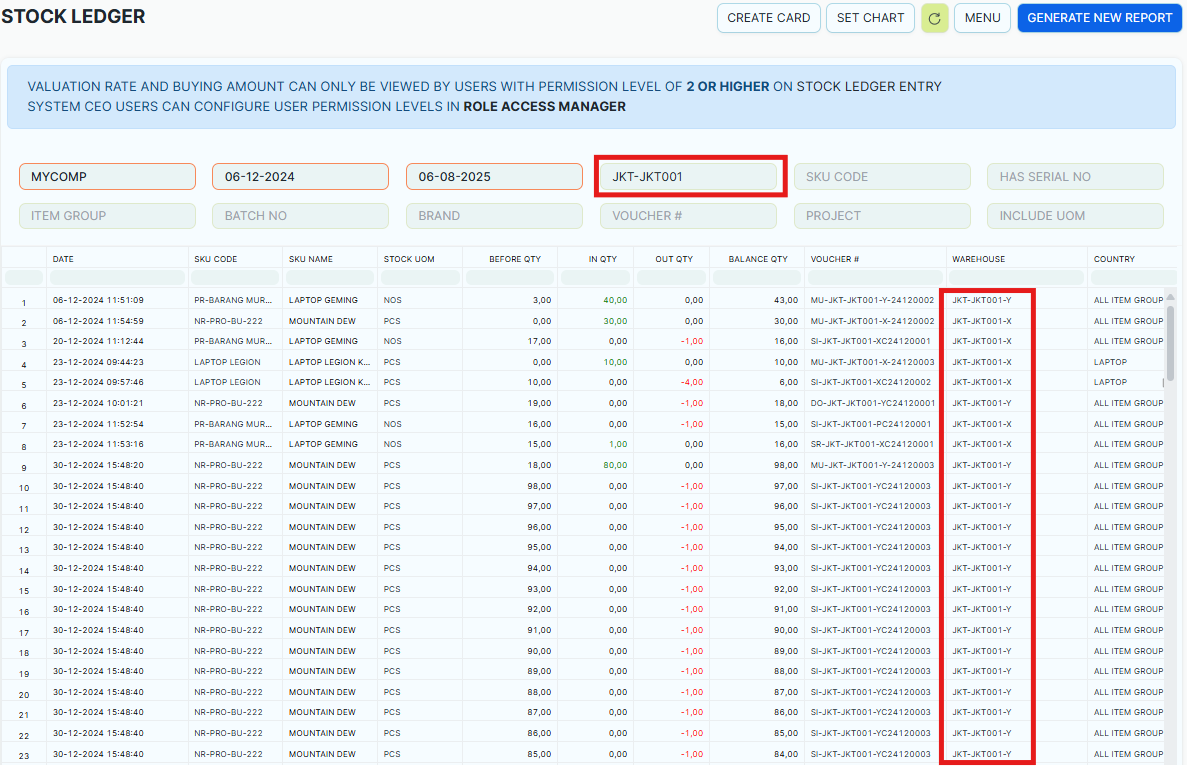Click the filter box under BALANCE QTY column
Viewport: 1187px width, 766px height.
click(x=757, y=278)
